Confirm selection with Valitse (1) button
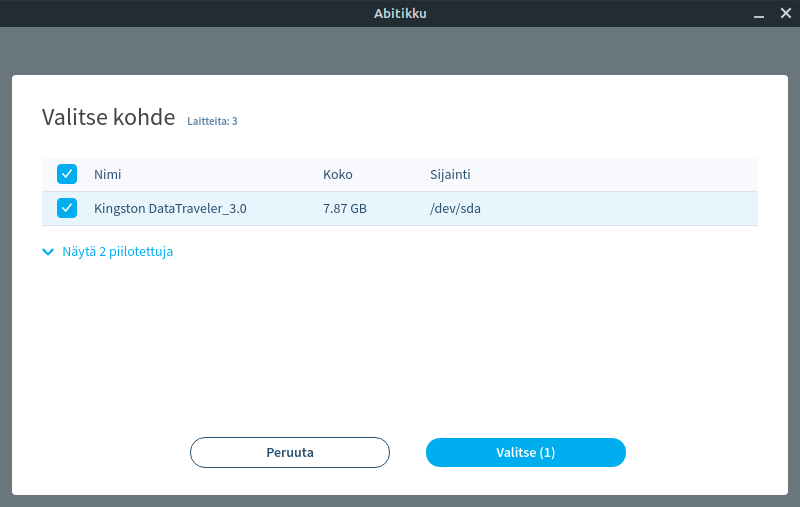The width and height of the screenshot is (800, 507). click(x=525, y=452)
